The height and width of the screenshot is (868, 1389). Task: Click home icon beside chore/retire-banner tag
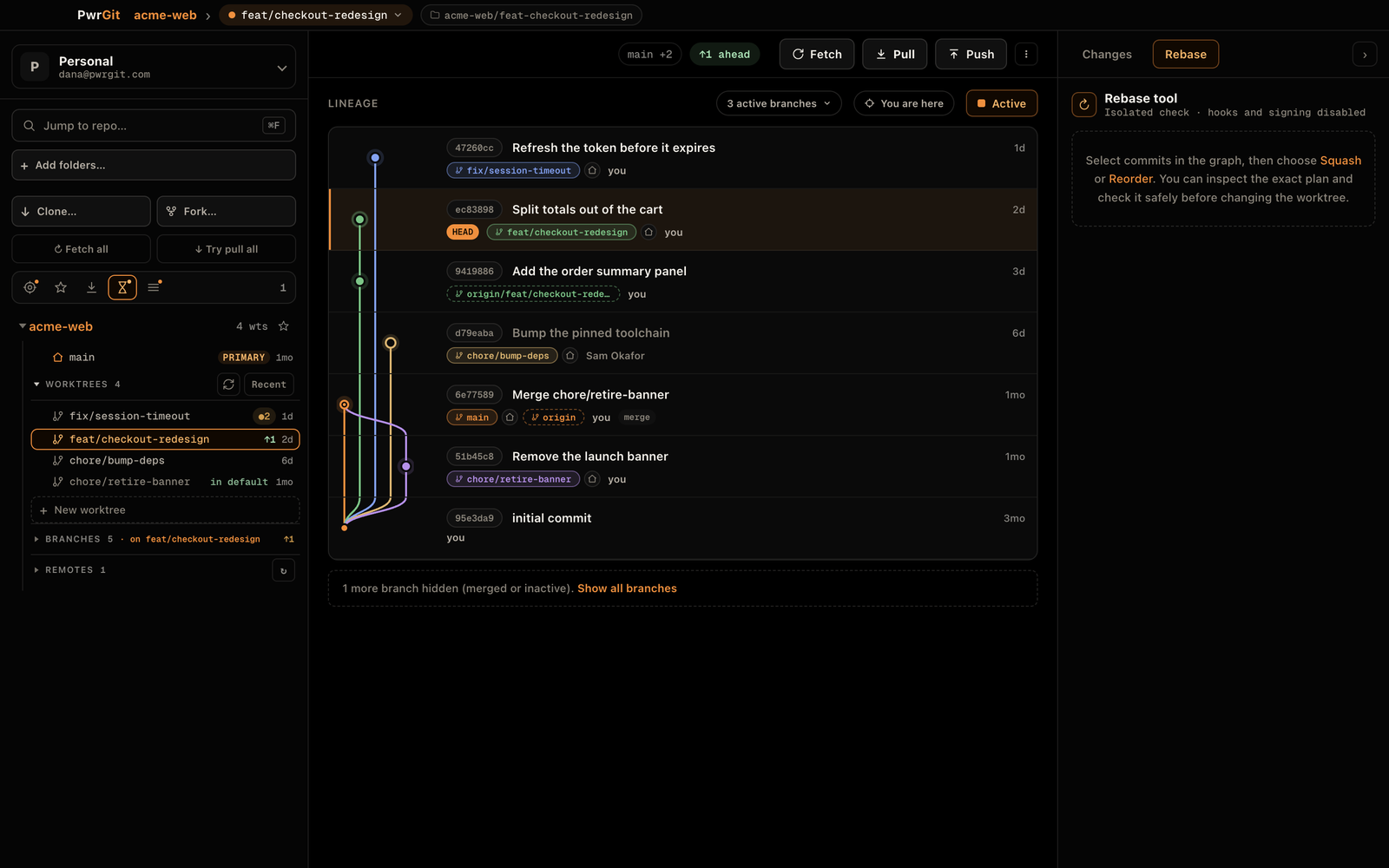(592, 478)
